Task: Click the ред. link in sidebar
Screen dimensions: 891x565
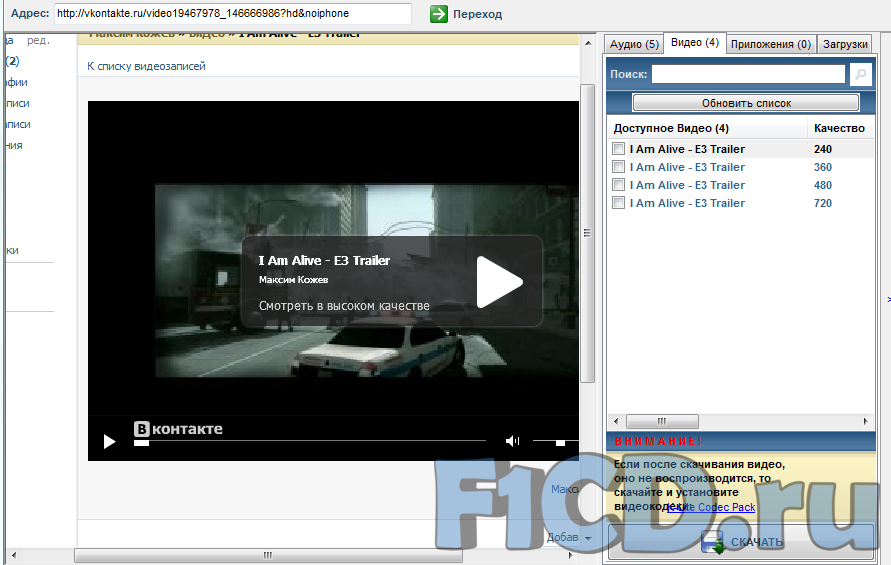Action: [38, 41]
